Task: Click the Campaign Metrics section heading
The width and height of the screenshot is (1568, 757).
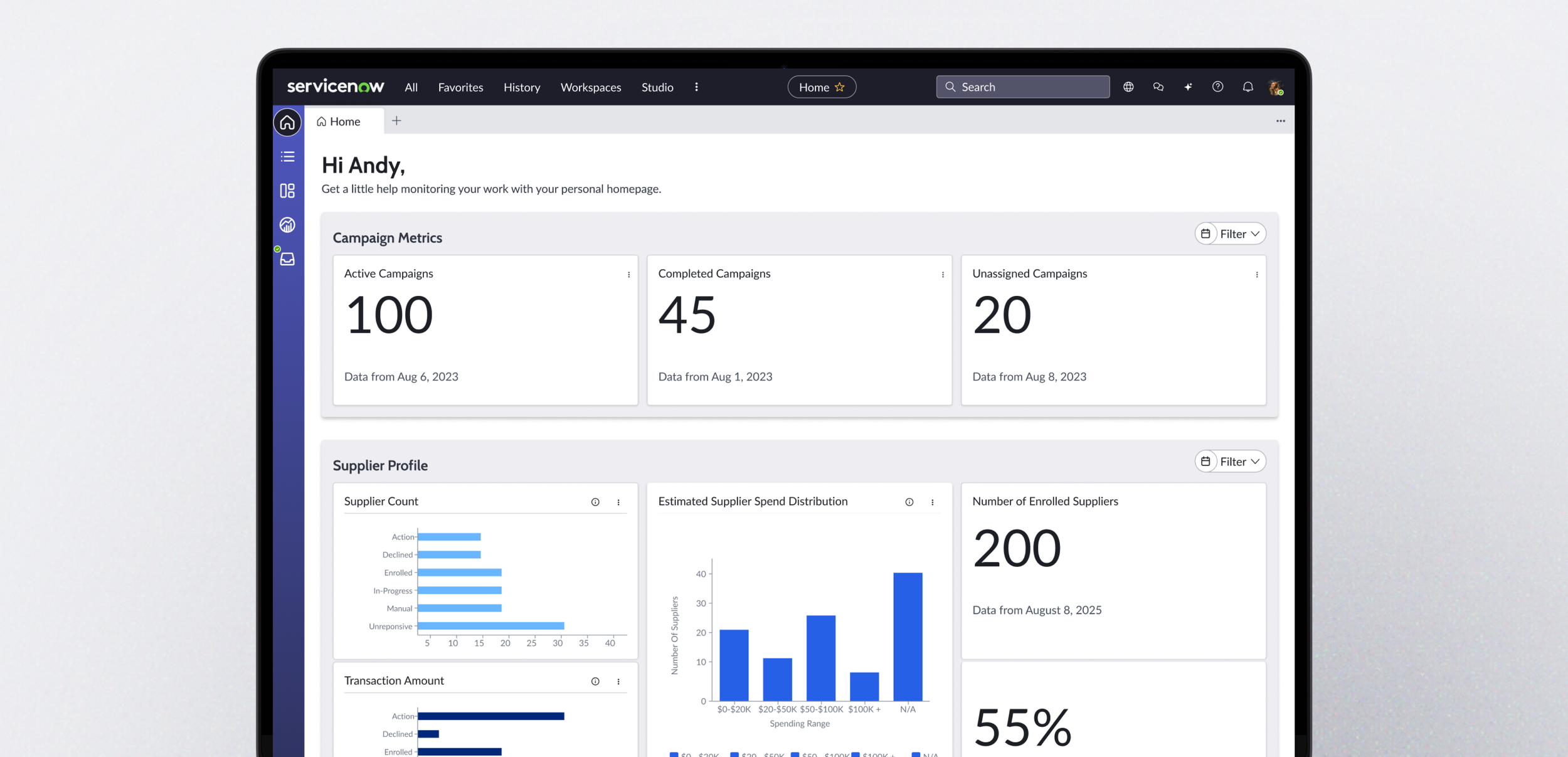Action: pyautogui.click(x=387, y=238)
